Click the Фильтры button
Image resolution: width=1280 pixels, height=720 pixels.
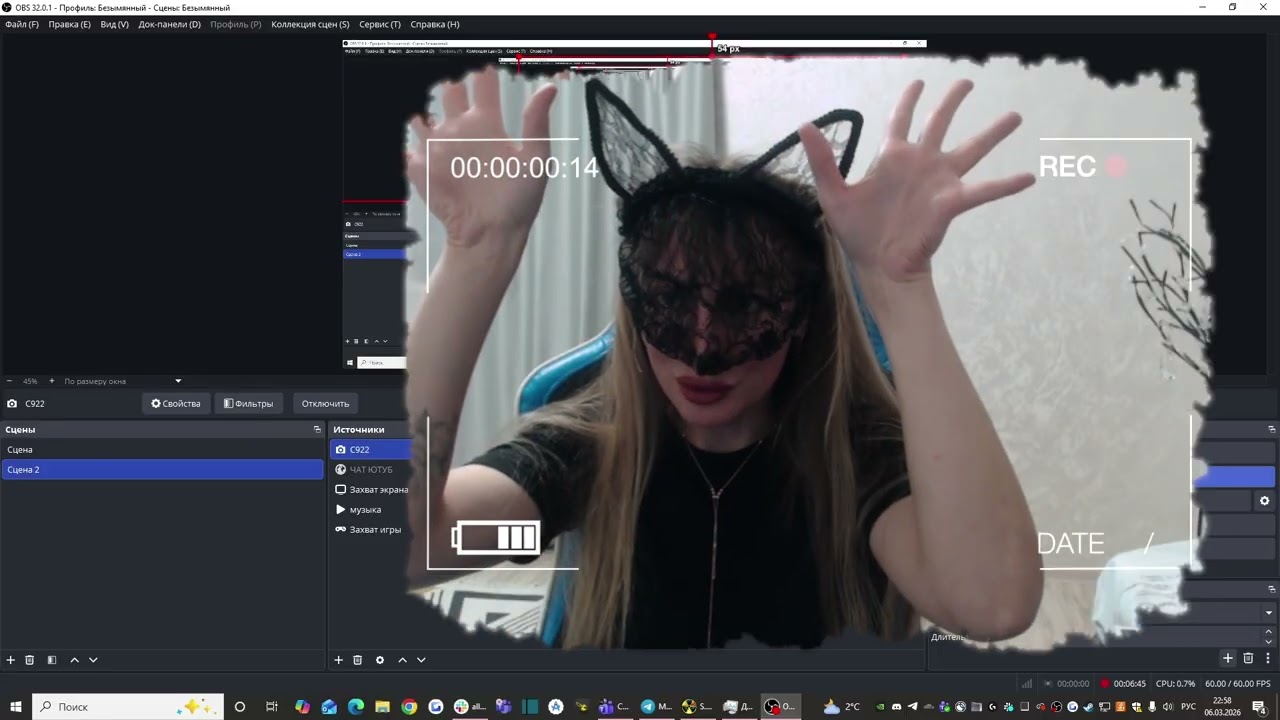(248, 404)
